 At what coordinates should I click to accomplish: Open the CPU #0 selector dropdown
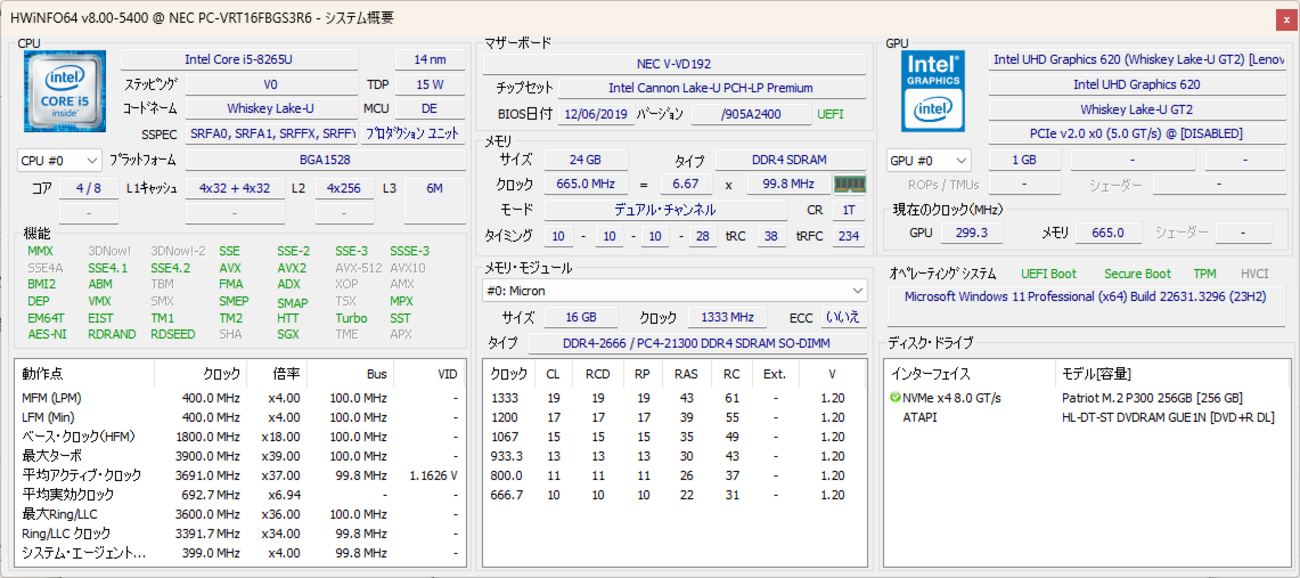point(60,160)
